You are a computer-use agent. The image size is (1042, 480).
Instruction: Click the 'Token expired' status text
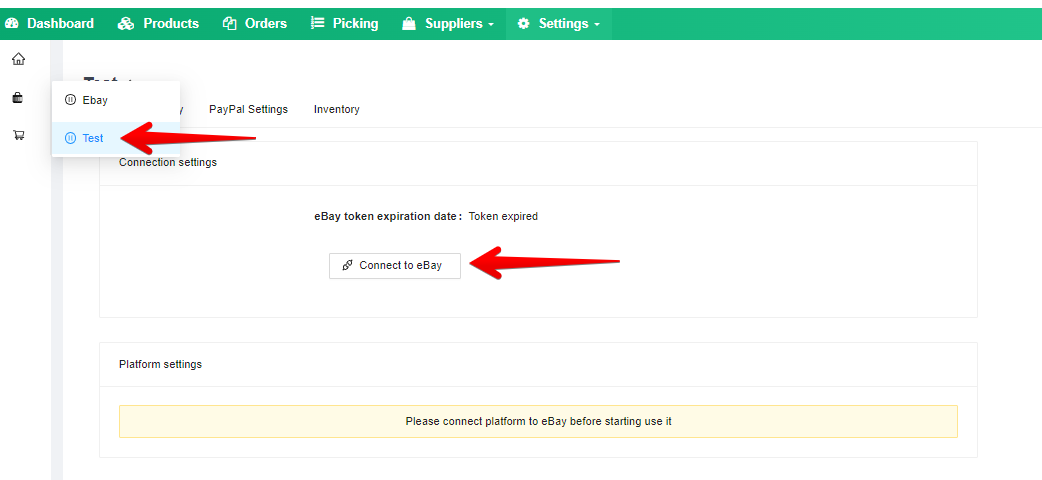pos(503,216)
